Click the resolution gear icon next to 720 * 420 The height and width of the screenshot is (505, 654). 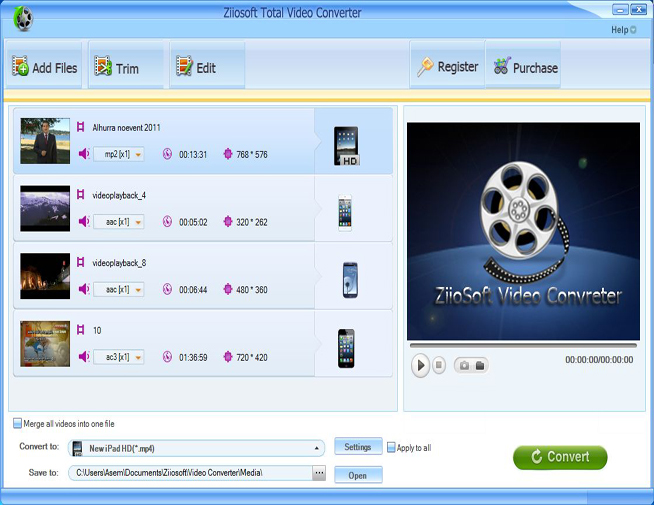[x=228, y=357]
